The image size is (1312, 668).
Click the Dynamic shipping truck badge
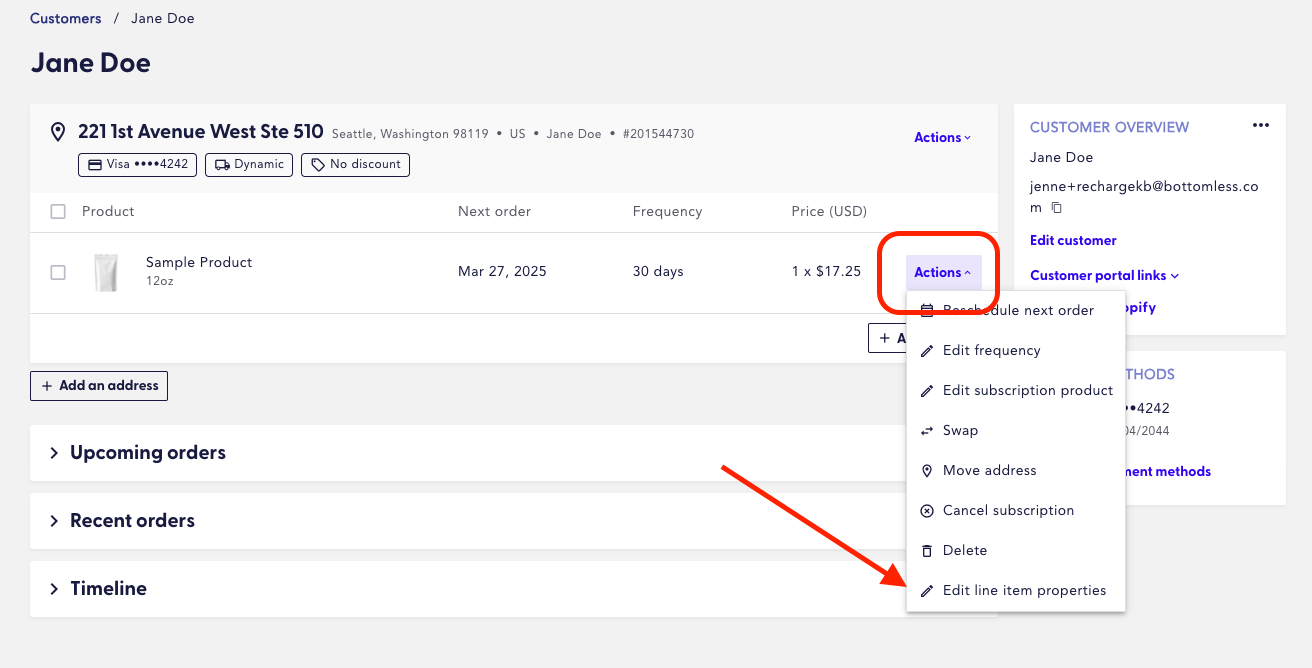tap(249, 164)
